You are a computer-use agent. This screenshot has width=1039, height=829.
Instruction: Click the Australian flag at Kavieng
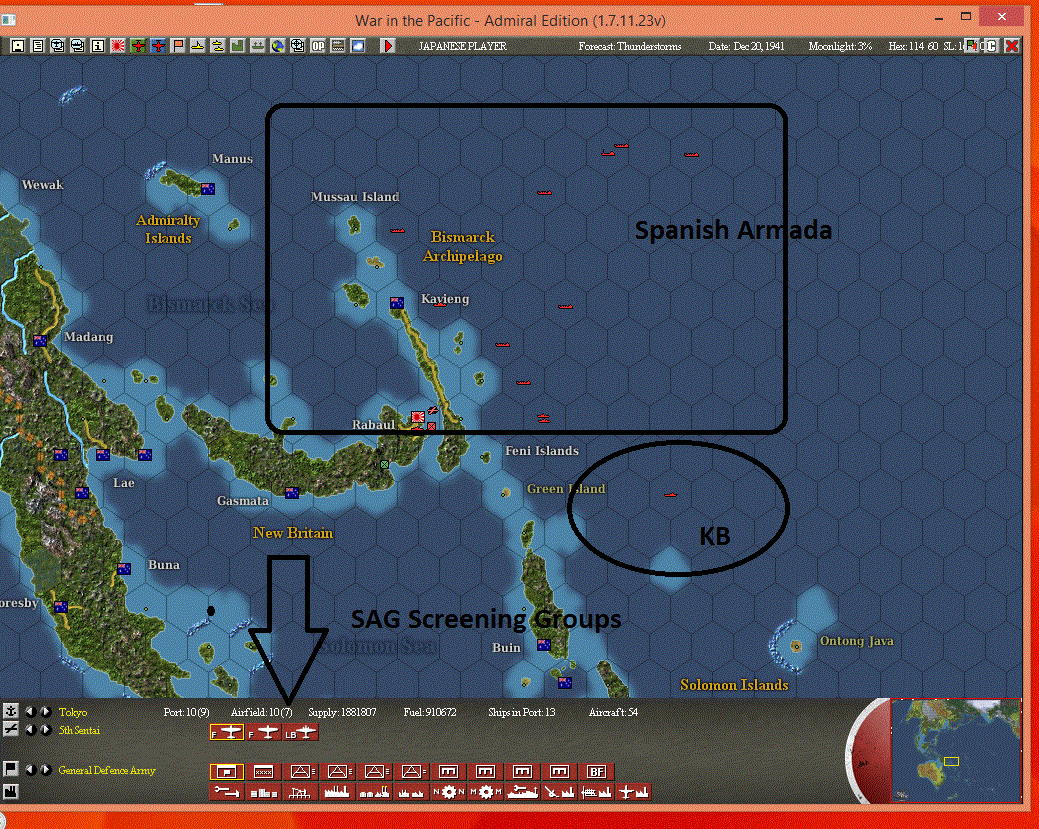point(397,303)
